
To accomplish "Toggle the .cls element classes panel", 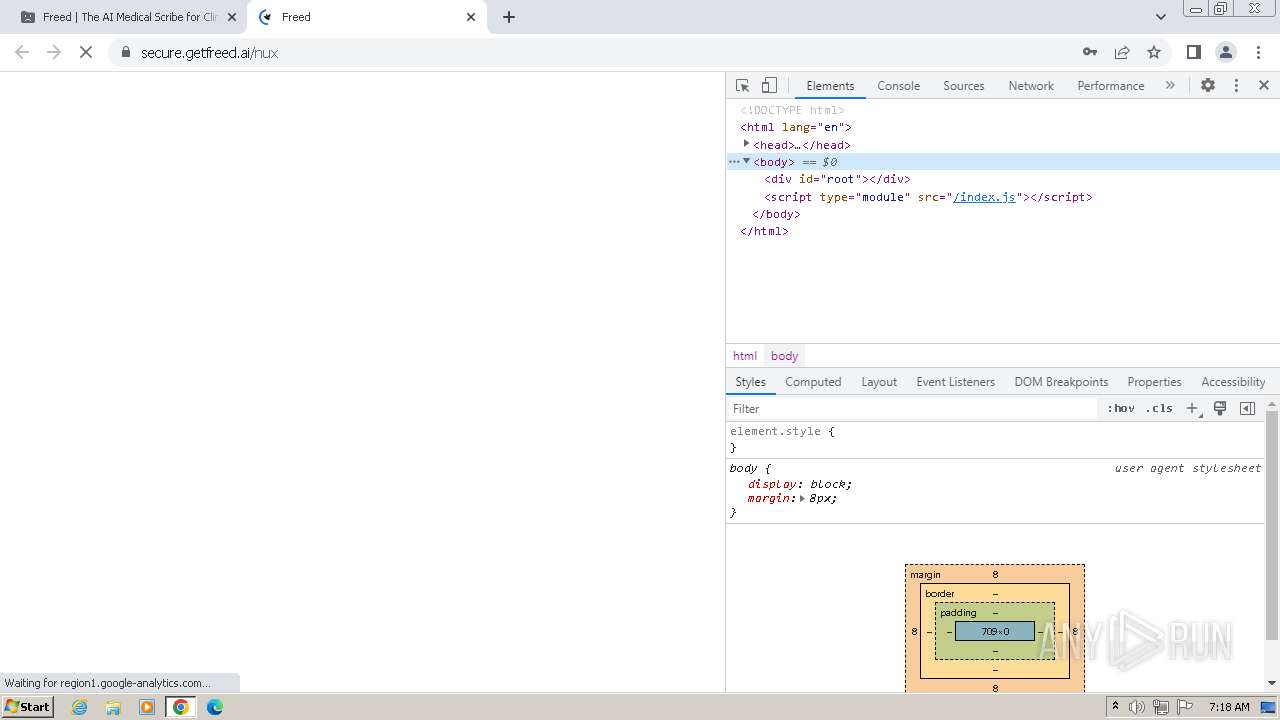I will (x=1159, y=409).
